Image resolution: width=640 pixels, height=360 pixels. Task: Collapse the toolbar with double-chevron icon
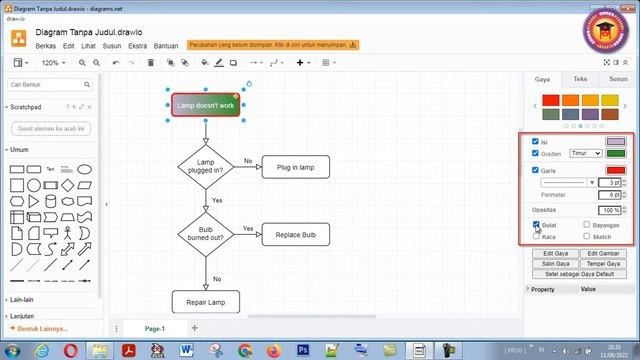625,62
